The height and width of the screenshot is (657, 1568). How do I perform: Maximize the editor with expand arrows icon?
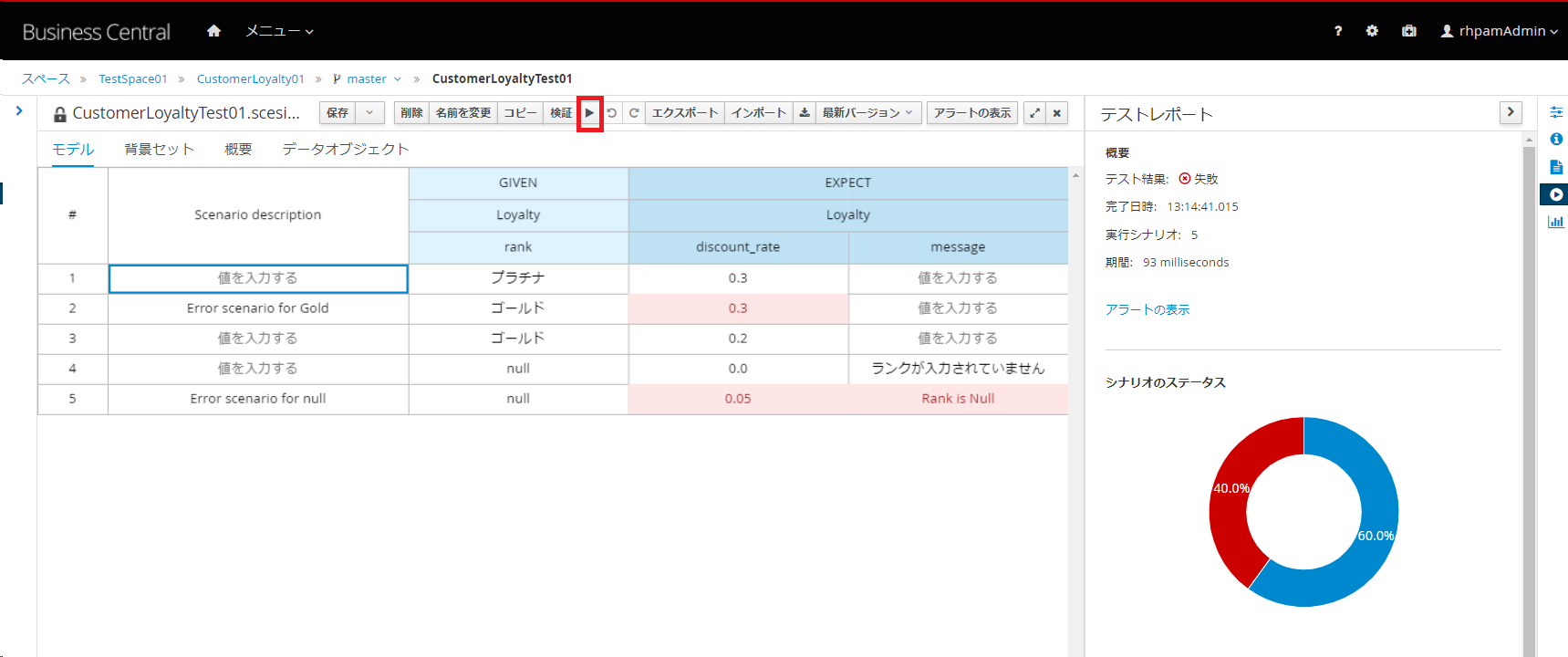(1034, 113)
